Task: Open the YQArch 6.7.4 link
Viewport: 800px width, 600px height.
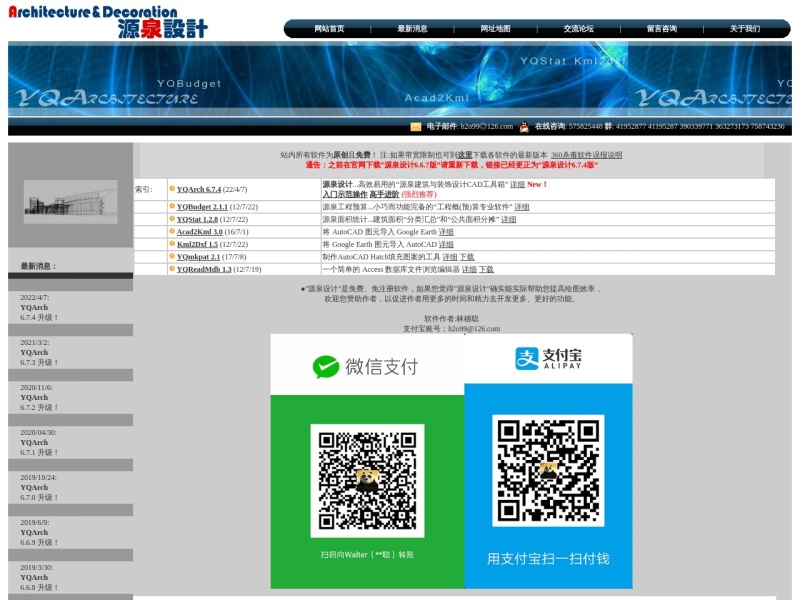Action: click(x=199, y=189)
